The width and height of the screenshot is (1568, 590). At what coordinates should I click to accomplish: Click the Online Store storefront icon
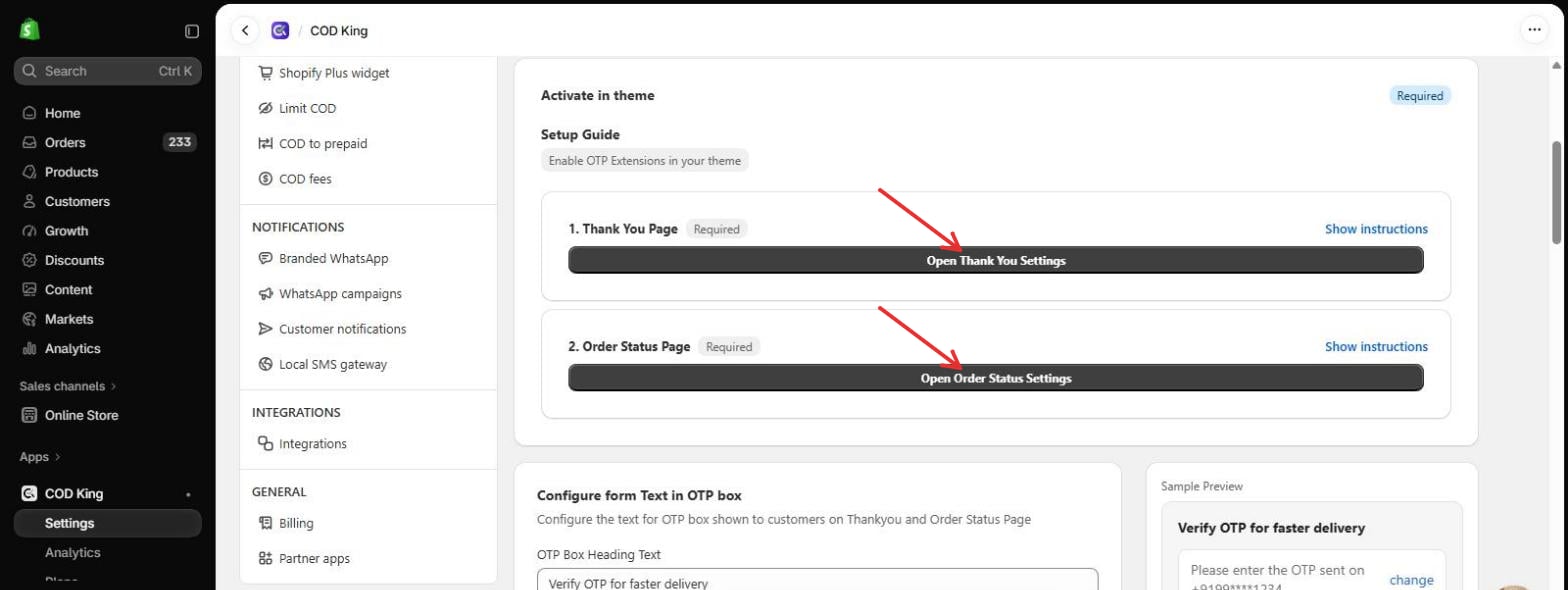pos(29,415)
